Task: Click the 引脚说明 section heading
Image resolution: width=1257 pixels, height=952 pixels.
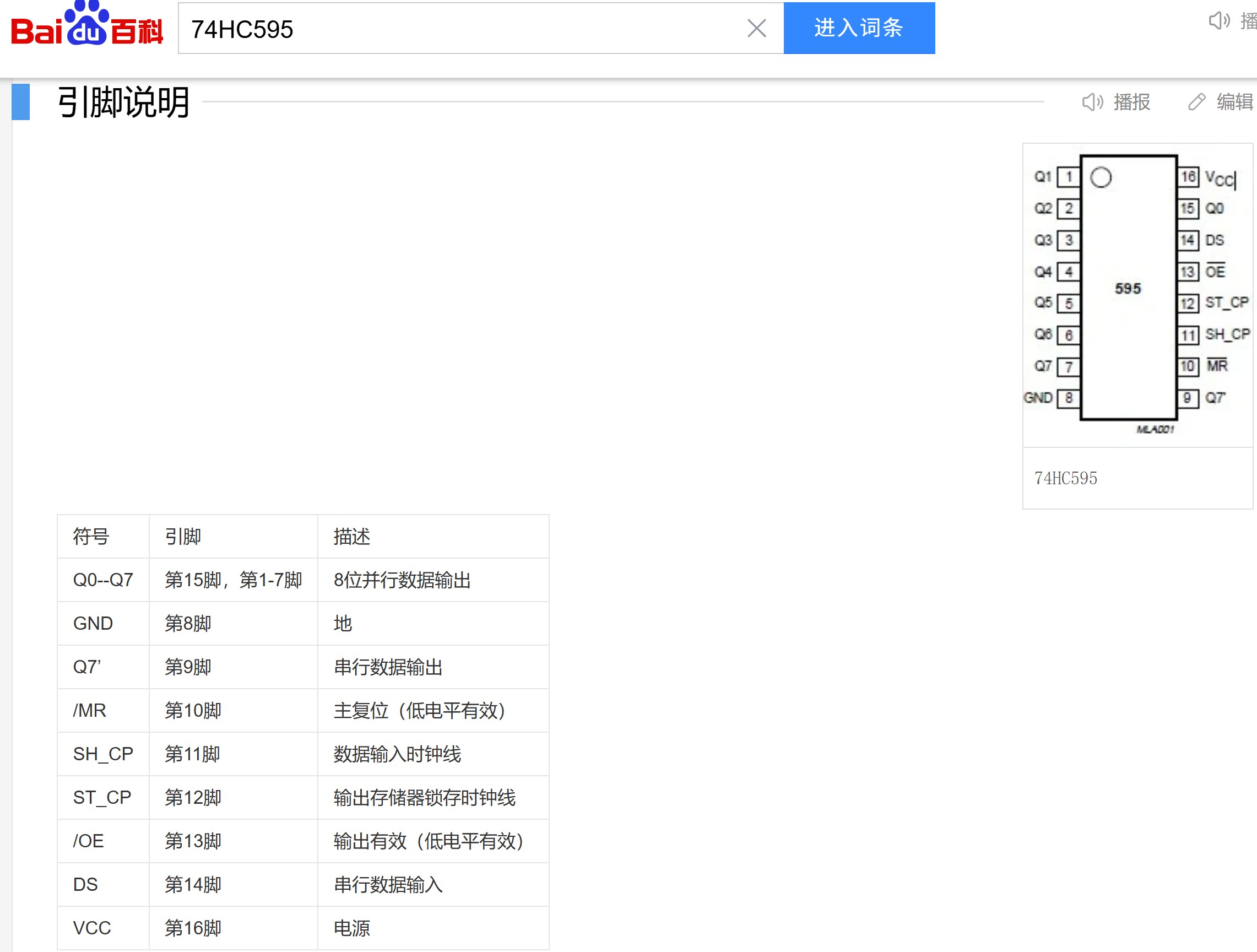Action: click(x=123, y=102)
